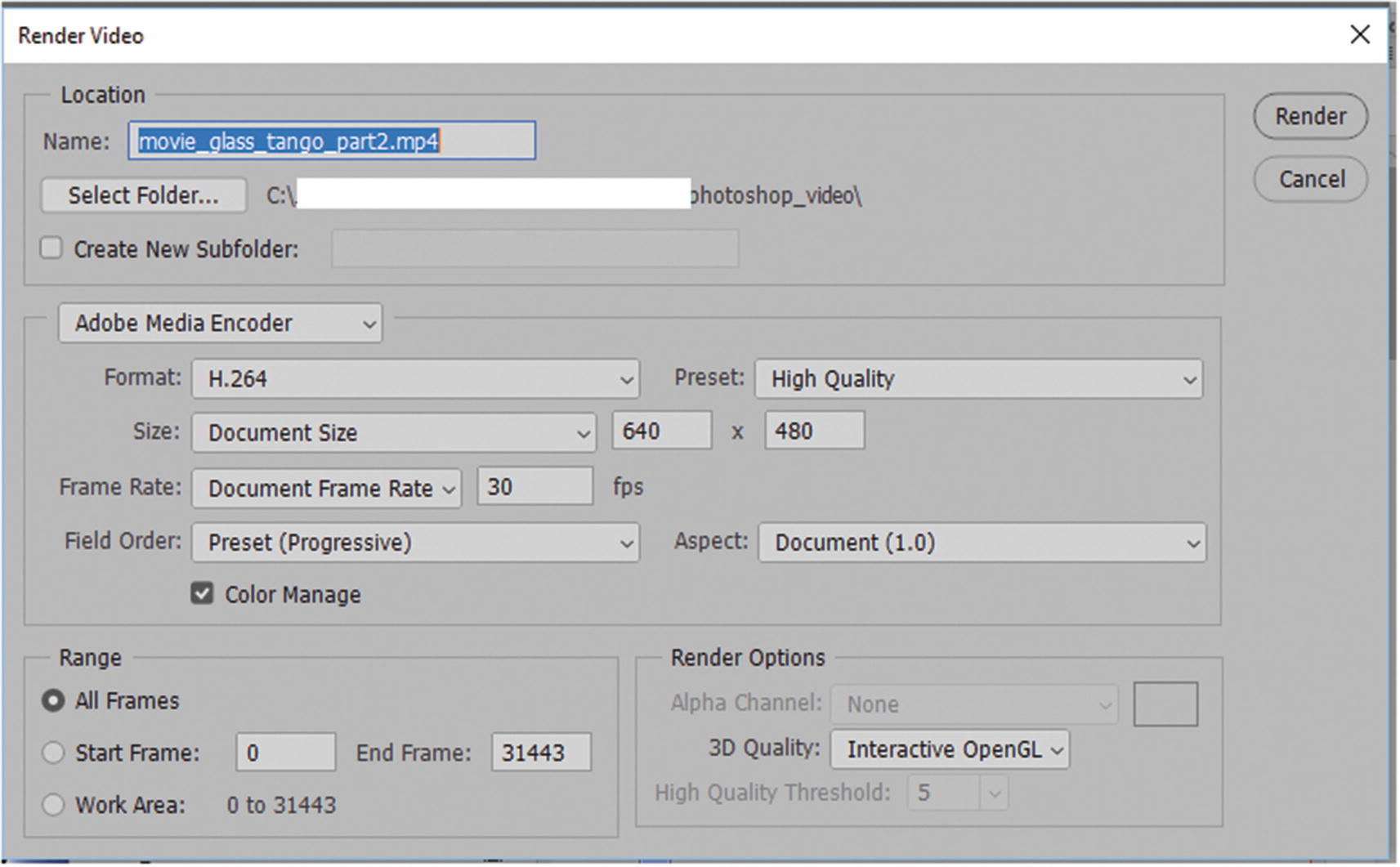The height and width of the screenshot is (867, 1400).
Task: Open the Select Folder browser
Action: [x=143, y=195]
